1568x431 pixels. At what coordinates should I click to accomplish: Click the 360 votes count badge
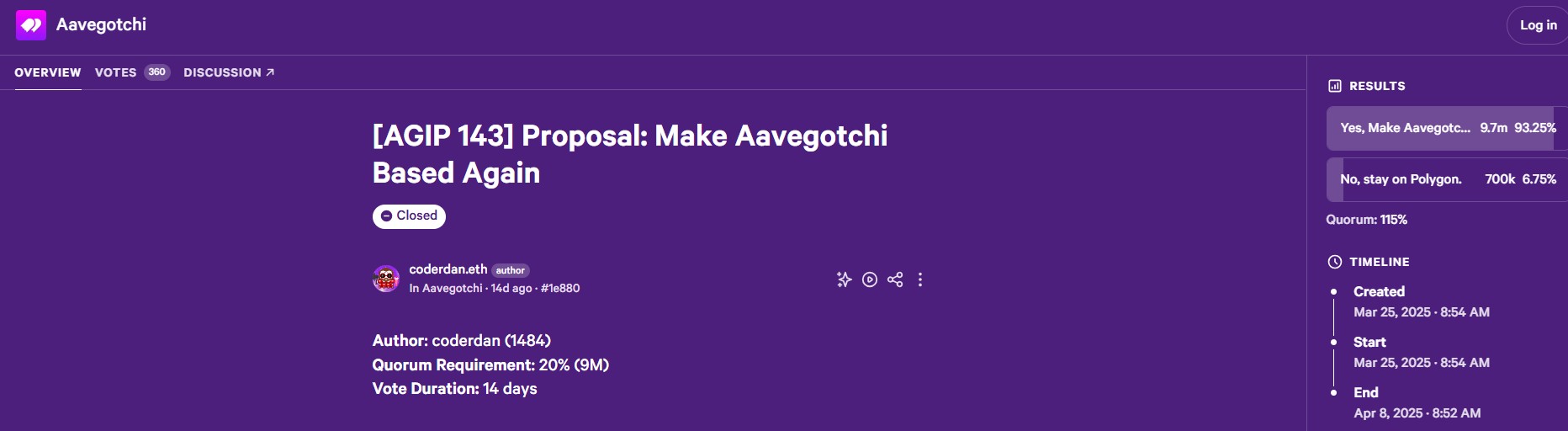point(156,72)
